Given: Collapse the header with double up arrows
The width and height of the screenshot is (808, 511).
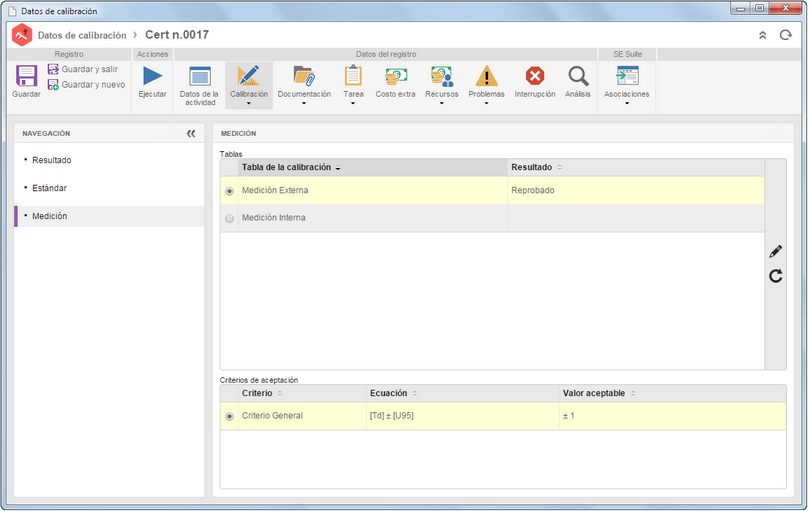Looking at the screenshot, I should 763,35.
